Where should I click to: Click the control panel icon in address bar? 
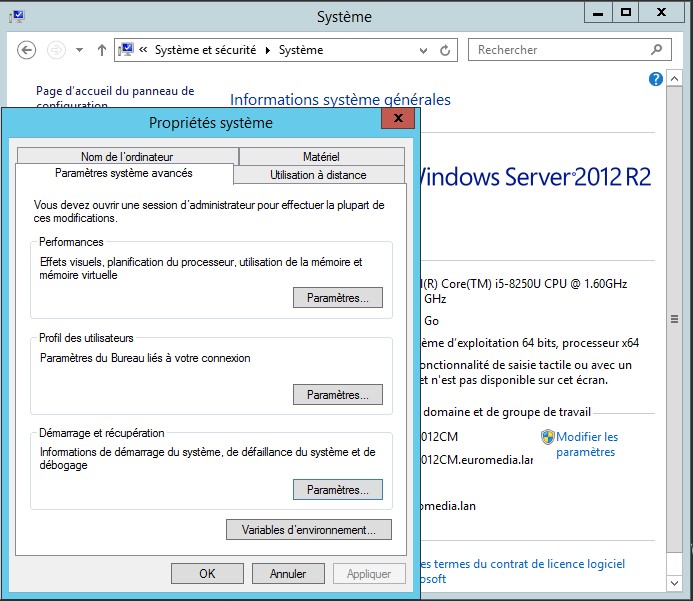click(126, 49)
